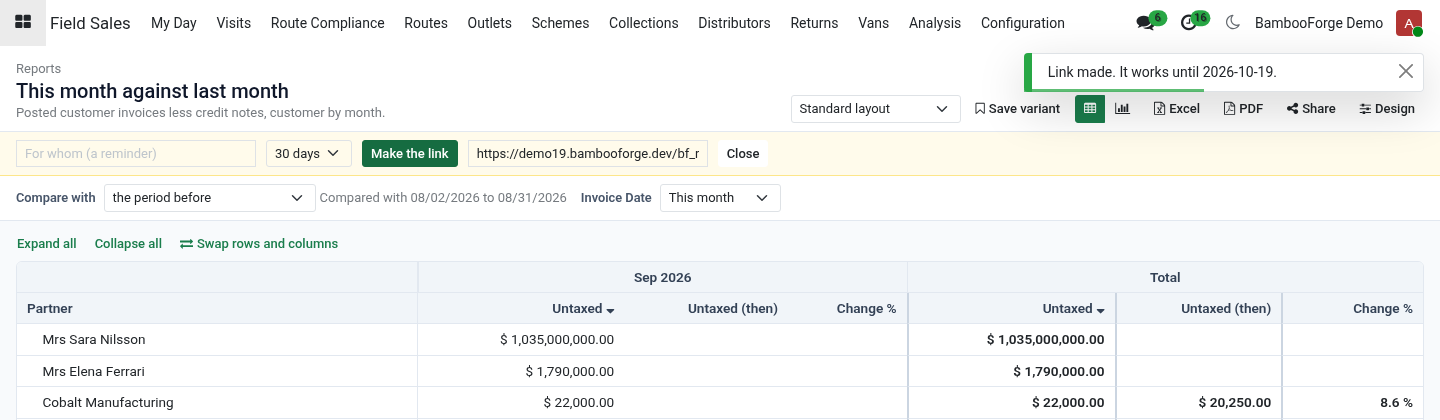
Task: Click Collapse all link
Action: pos(128,244)
